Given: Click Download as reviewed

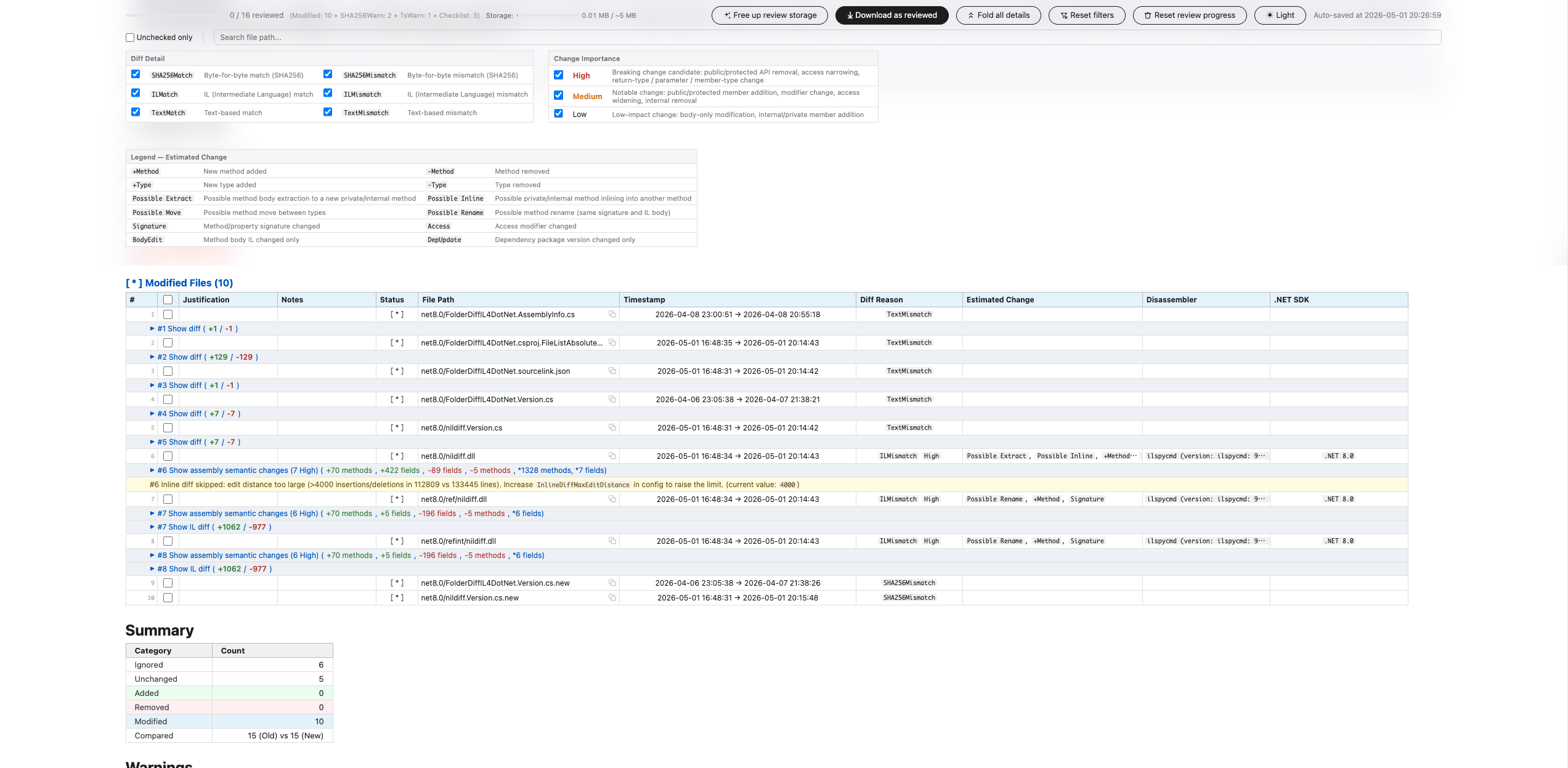Looking at the screenshot, I should pos(892,15).
